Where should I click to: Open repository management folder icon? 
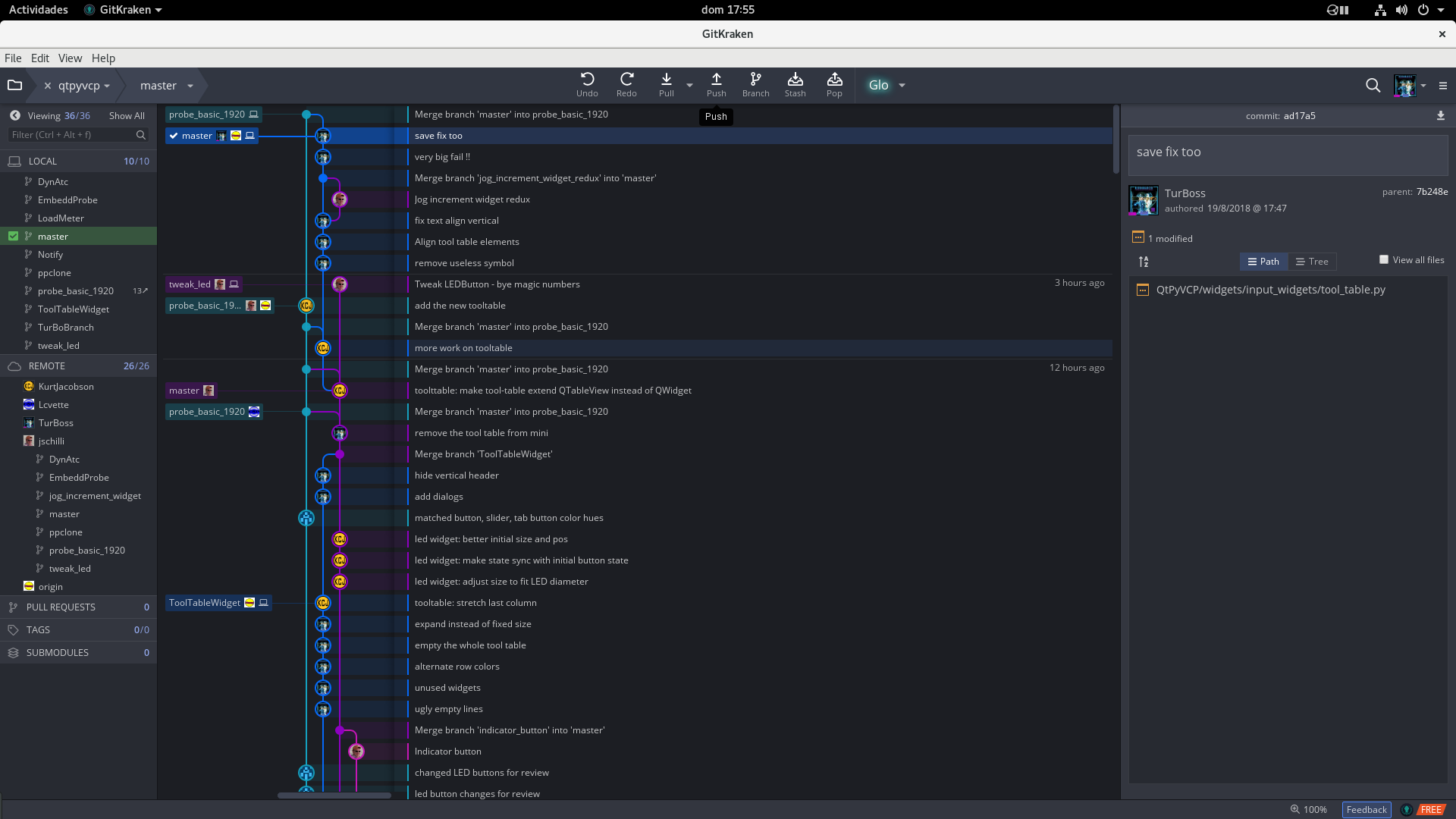point(14,85)
